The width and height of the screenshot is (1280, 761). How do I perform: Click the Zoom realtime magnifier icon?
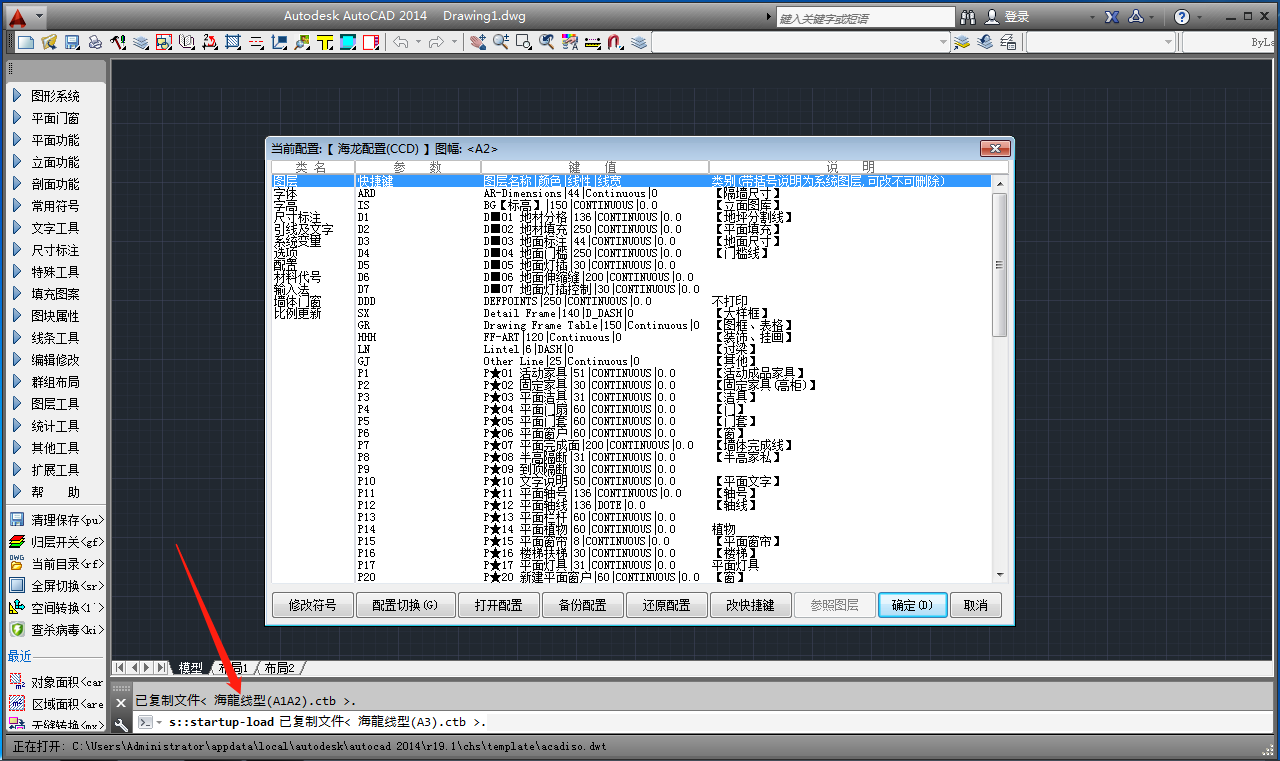[x=501, y=42]
